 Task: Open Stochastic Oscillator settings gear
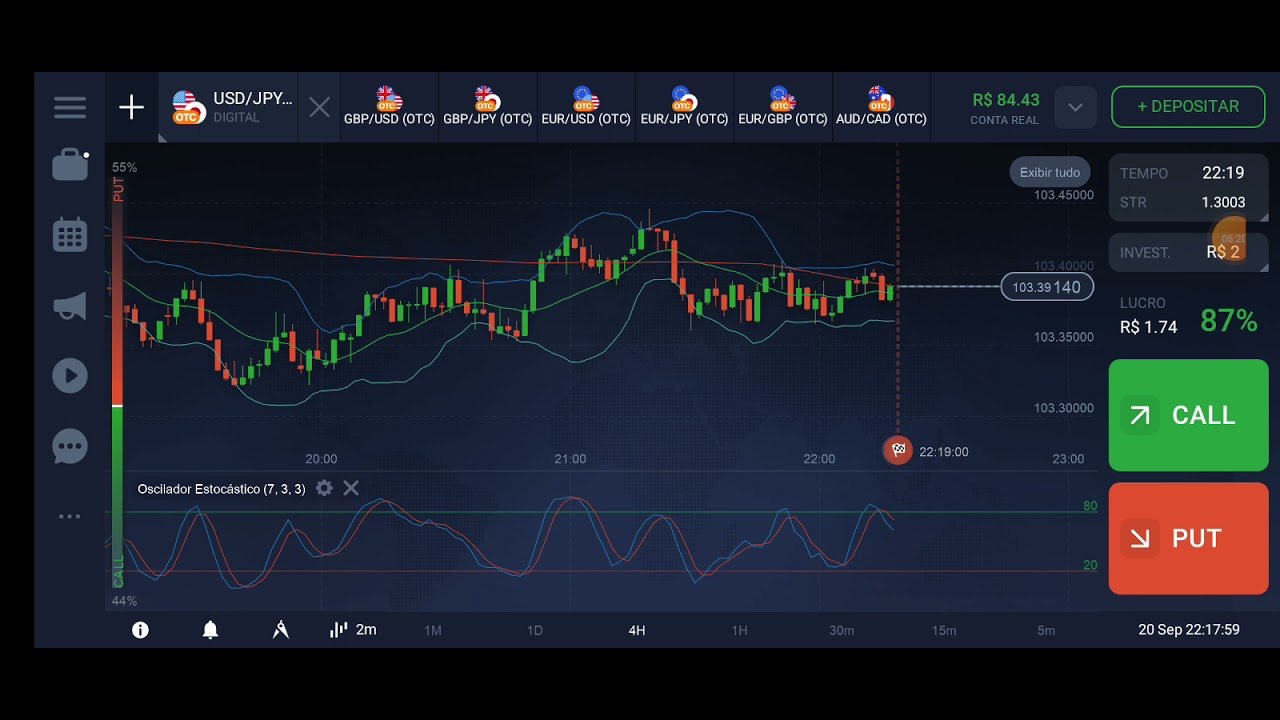click(x=324, y=488)
